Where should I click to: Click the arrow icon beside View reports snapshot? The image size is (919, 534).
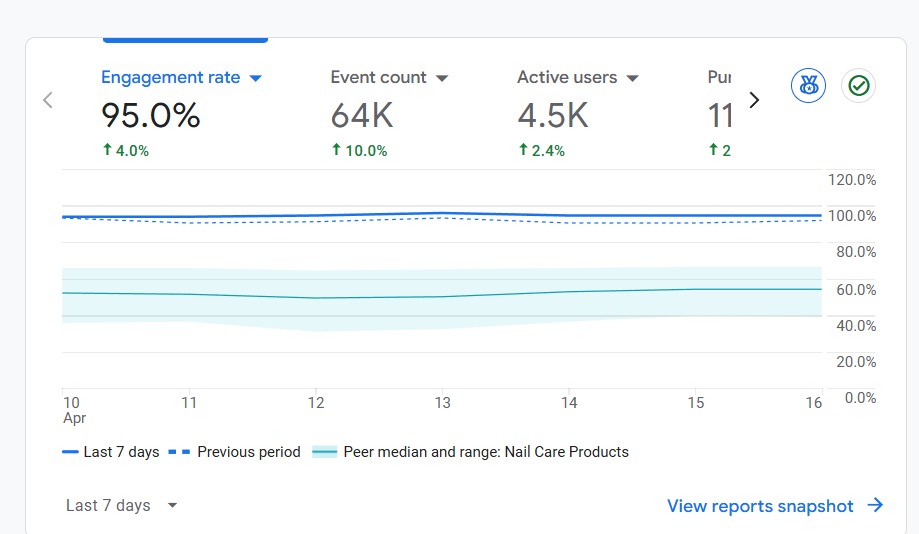[875, 506]
